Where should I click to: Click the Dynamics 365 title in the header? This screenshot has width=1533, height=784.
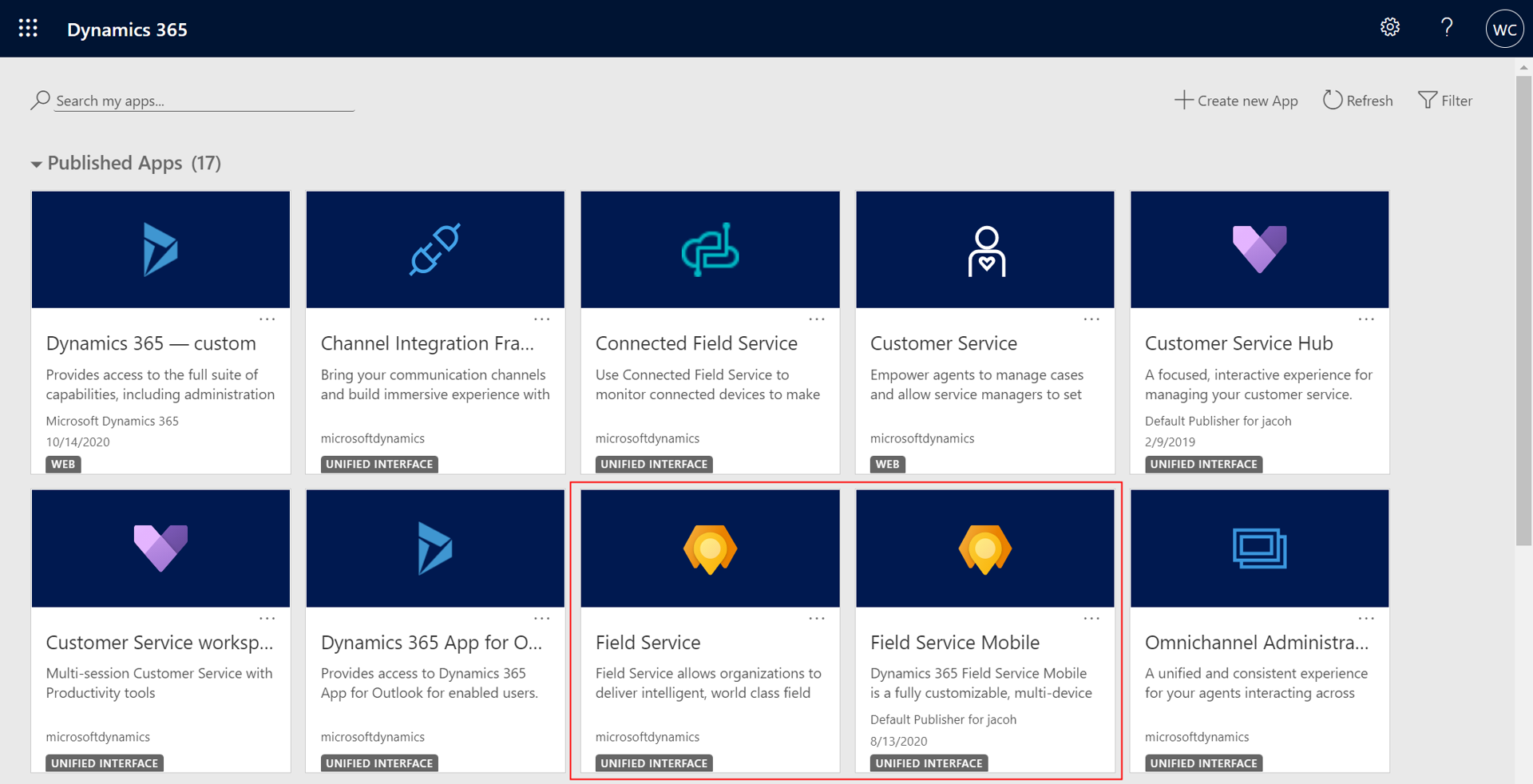127,29
